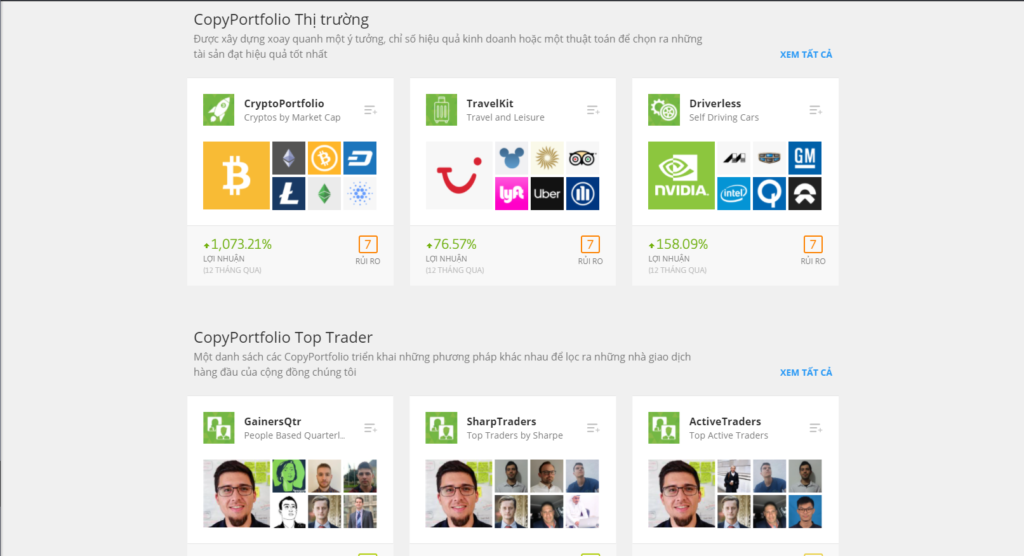Click the gold sunburst logo in TravelKit
Screen dimensions: 1024x556
click(547, 158)
